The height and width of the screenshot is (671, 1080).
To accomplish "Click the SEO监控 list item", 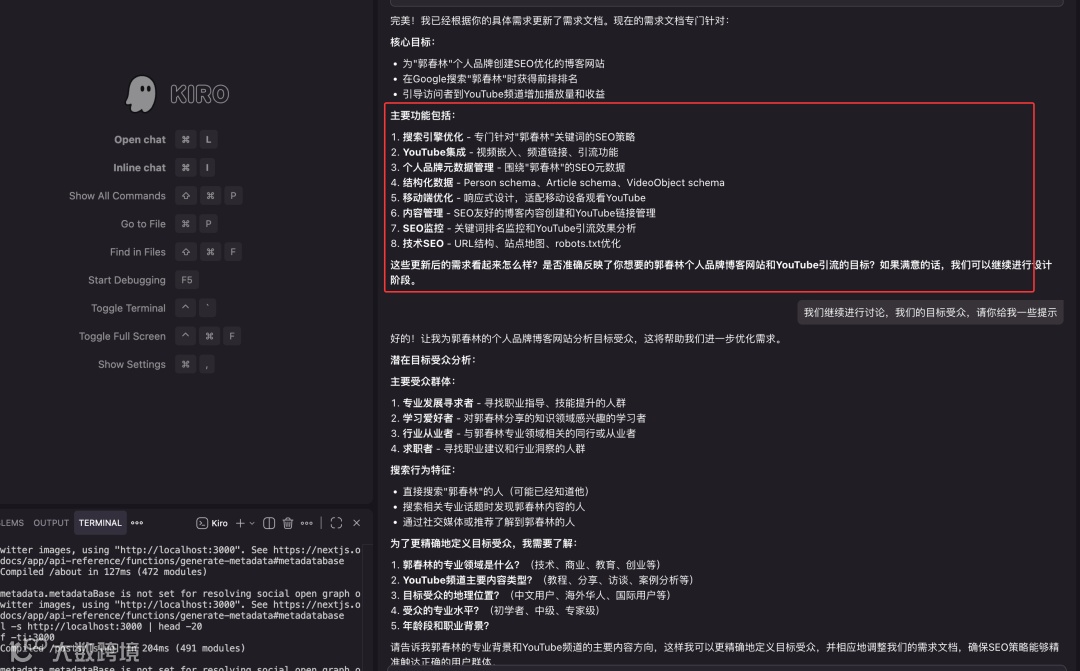I will (x=513, y=228).
